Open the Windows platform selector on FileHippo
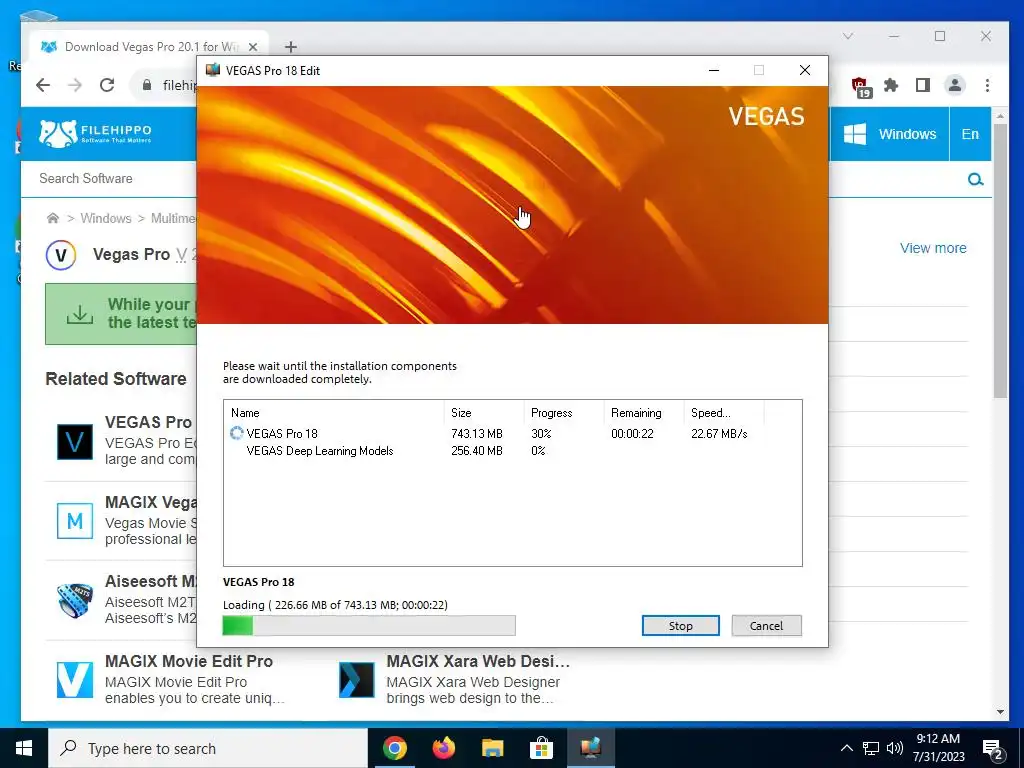The width and height of the screenshot is (1024, 768). (889, 134)
